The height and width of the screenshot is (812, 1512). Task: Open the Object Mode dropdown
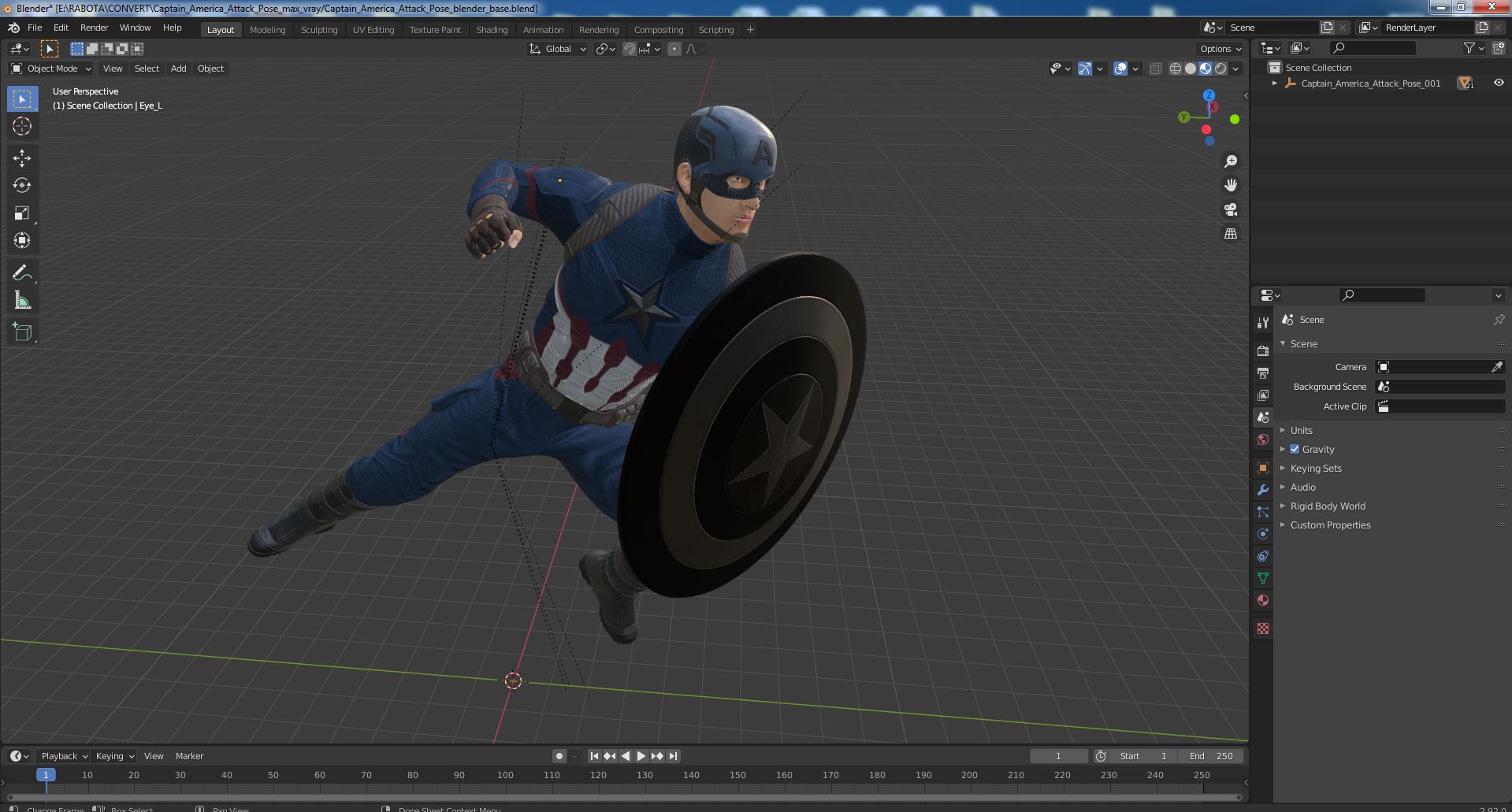[x=51, y=69]
